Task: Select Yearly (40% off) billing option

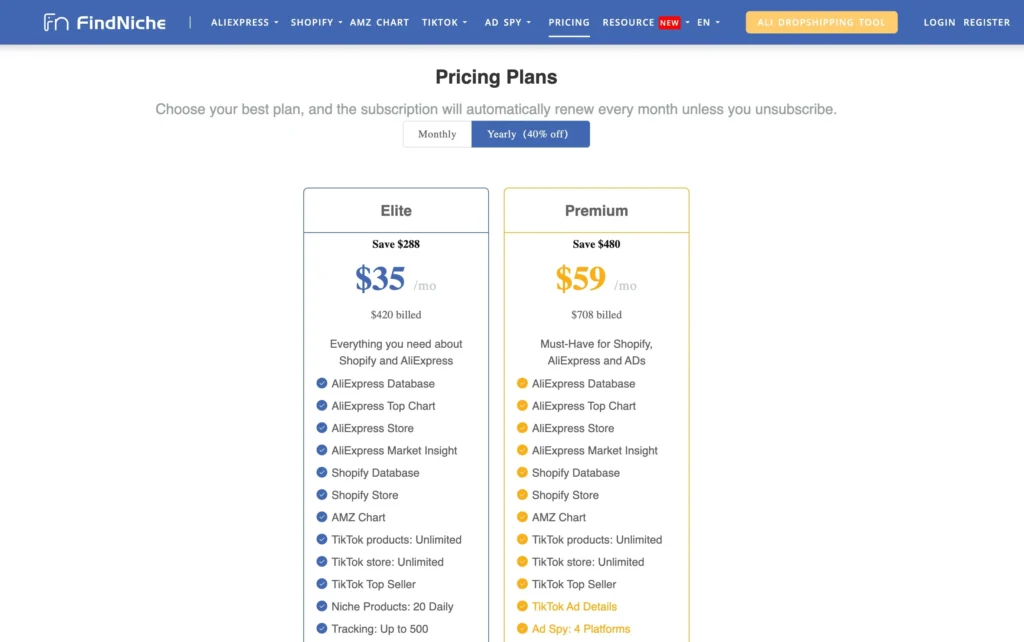Action: (x=530, y=134)
